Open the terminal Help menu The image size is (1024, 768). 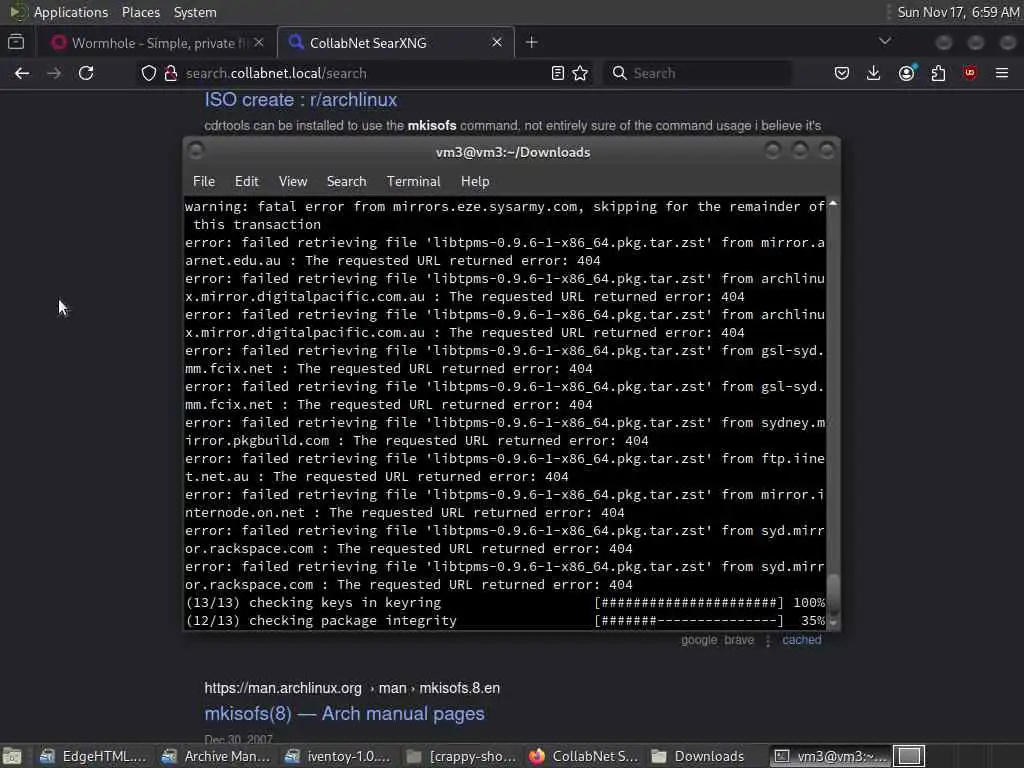(x=475, y=182)
